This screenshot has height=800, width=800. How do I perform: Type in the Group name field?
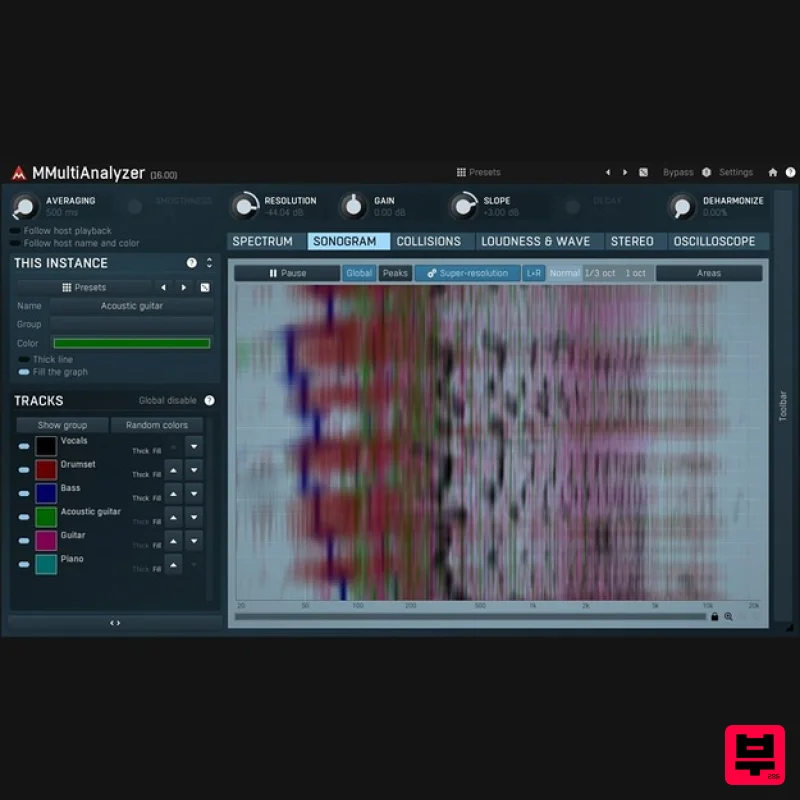click(131, 324)
